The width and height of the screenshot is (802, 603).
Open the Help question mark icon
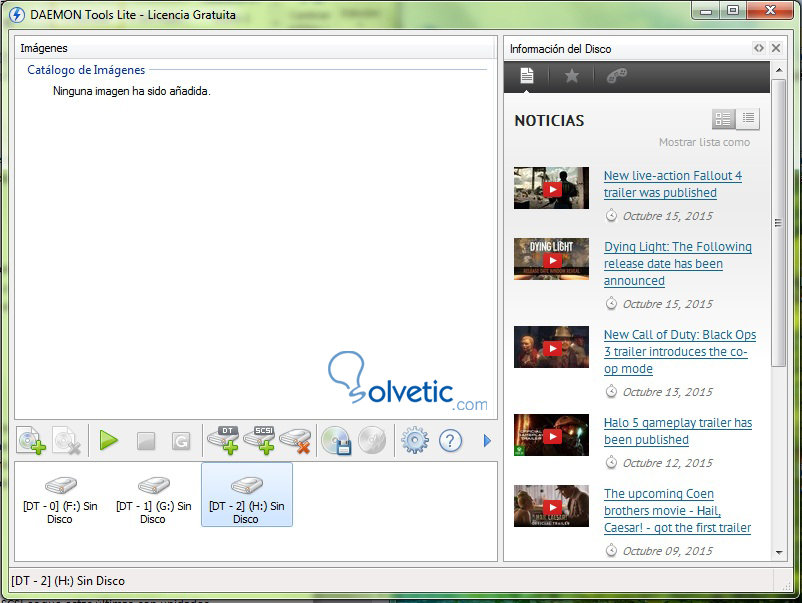451,440
